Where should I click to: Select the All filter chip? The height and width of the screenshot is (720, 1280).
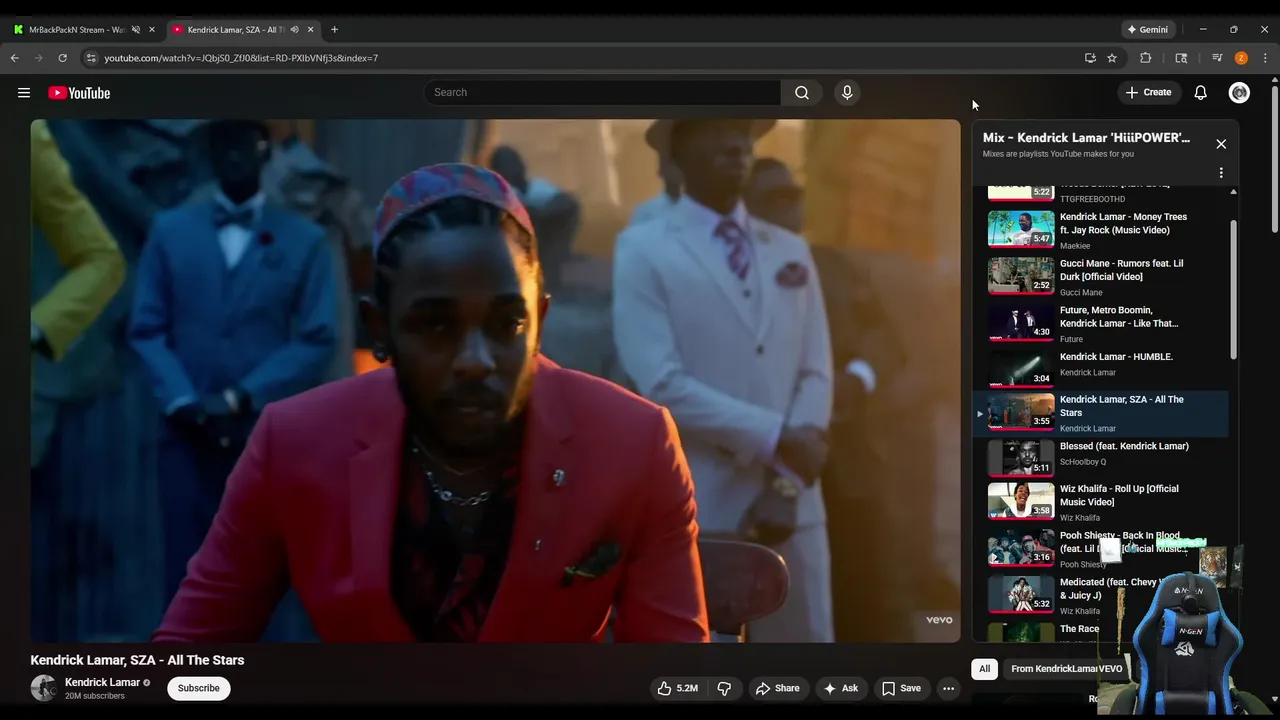click(984, 669)
